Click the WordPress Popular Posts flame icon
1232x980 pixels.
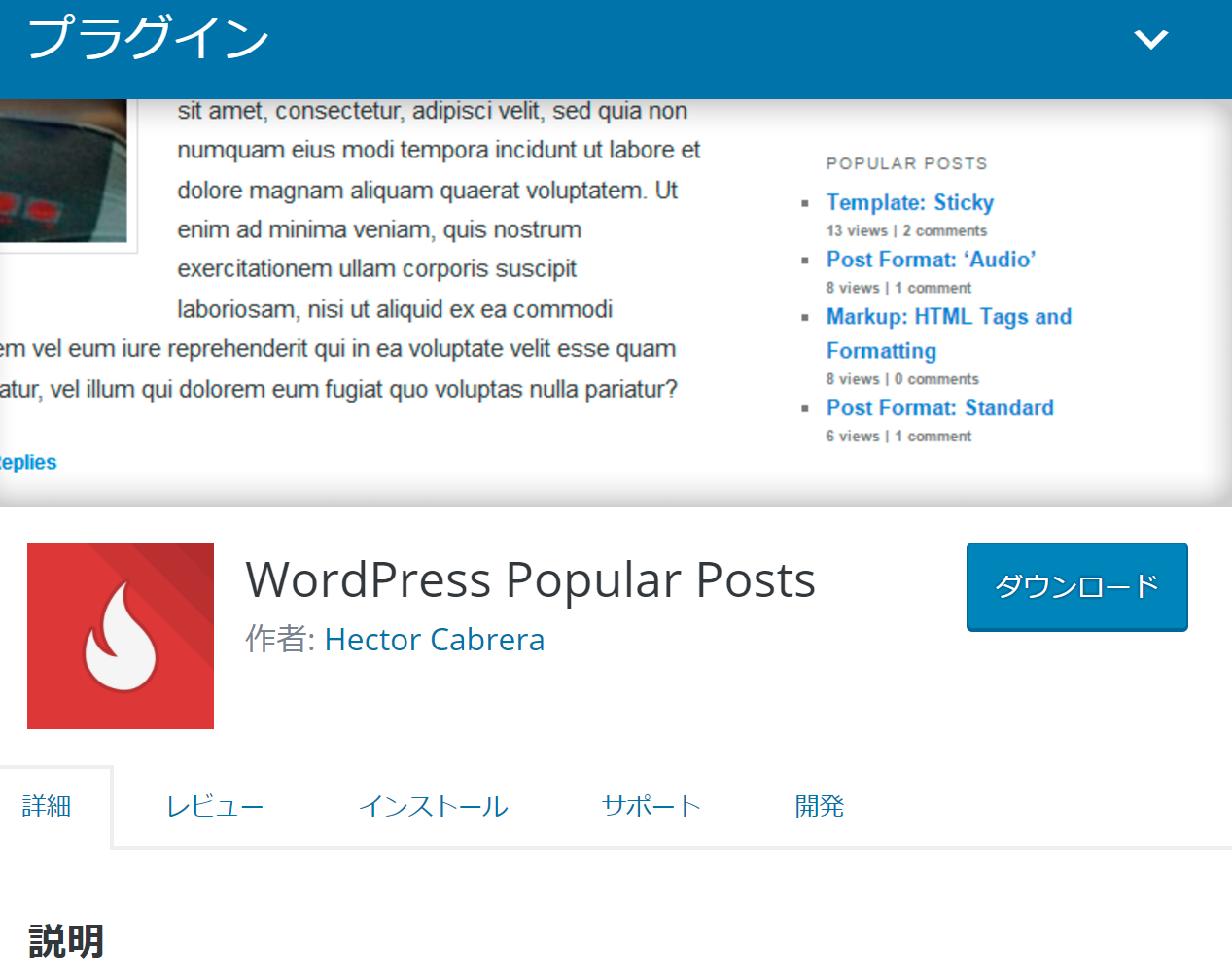tap(121, 636)
